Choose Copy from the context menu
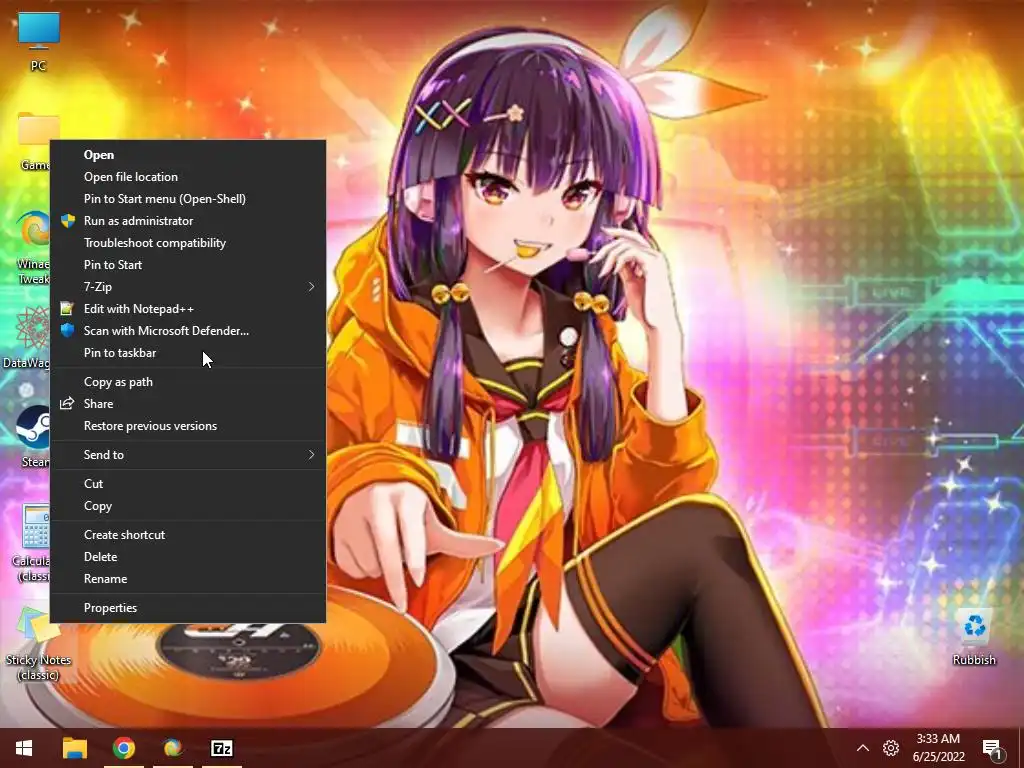The height and width of the screenshot is (768, 1024). [188, 506]
